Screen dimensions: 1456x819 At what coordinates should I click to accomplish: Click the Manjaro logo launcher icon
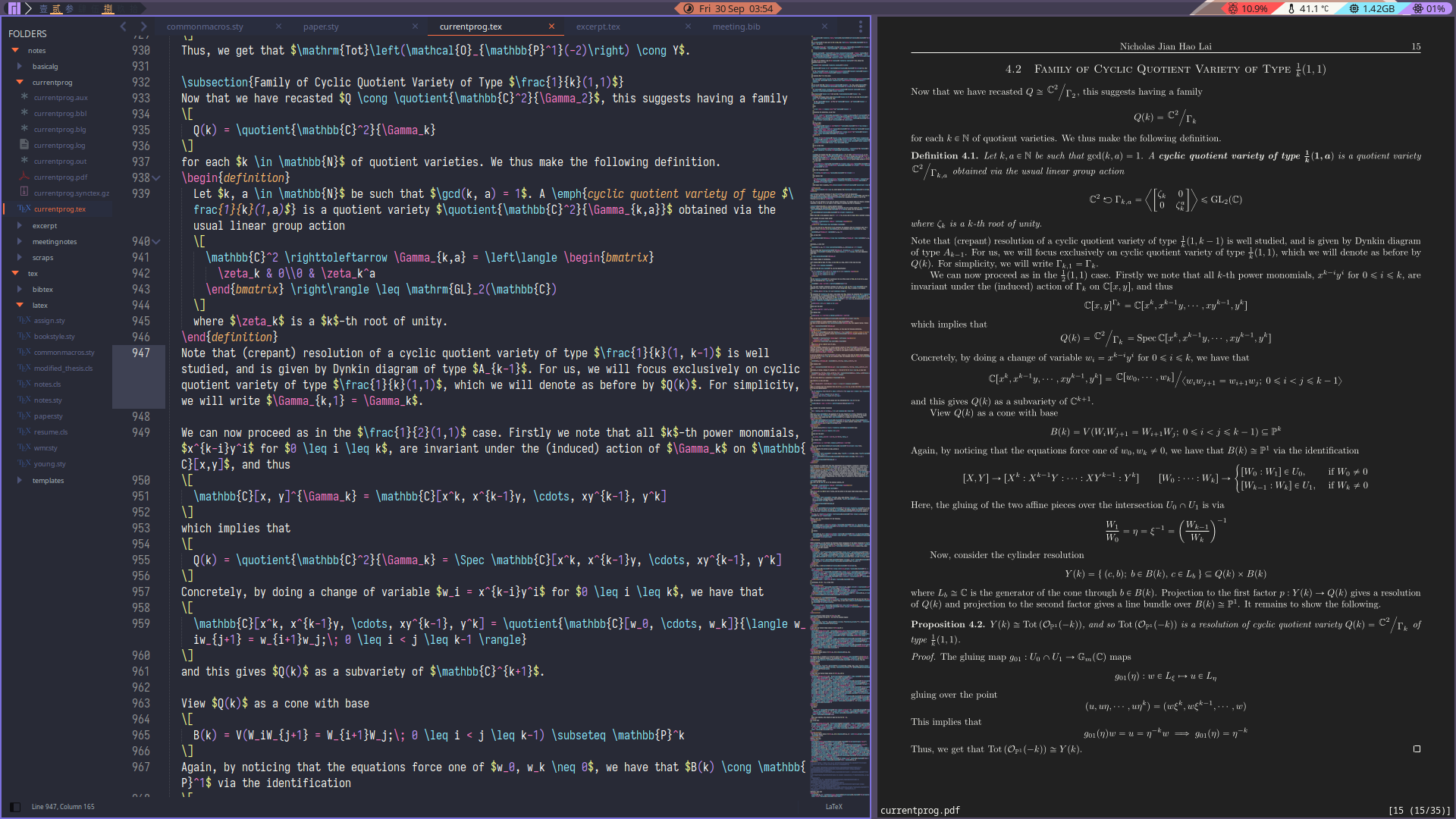click(x=14, y=8)
